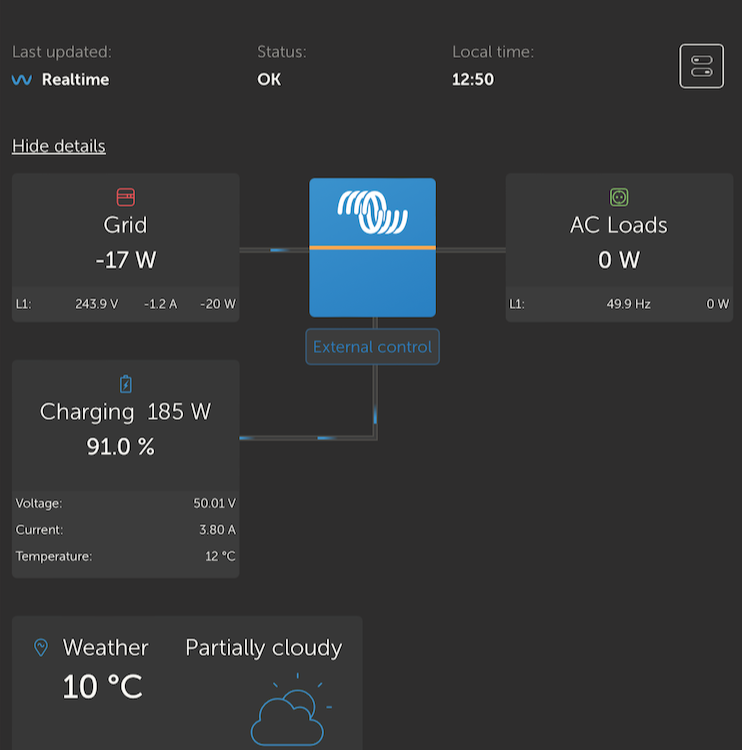The image size is (742, 750).
Task: Click the blue Victron inverter tile
Action: tap(372, 247)
